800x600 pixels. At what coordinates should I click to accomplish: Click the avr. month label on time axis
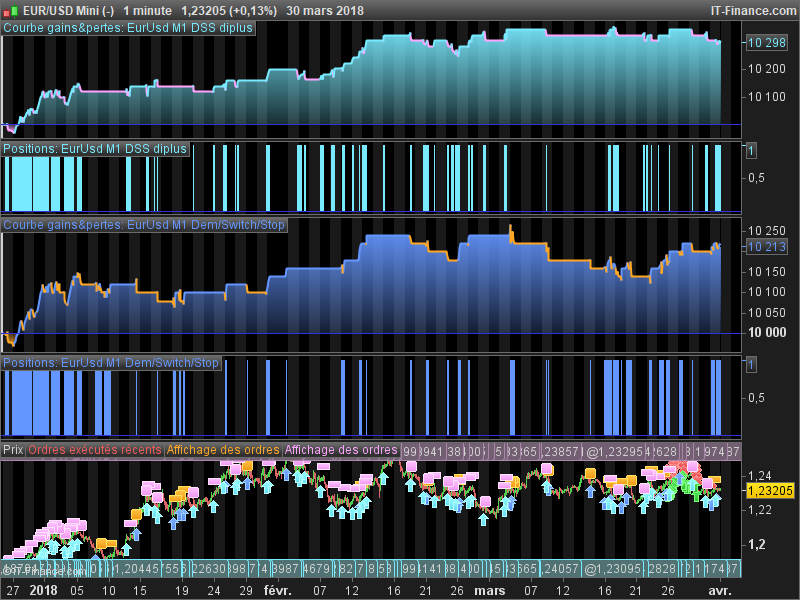pos(720,591)
